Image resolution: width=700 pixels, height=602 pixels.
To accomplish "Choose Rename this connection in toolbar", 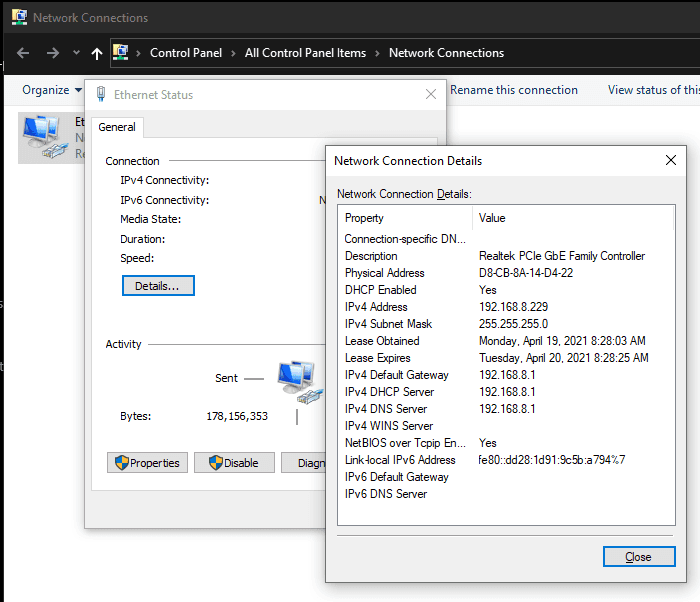I will [513, 90].
